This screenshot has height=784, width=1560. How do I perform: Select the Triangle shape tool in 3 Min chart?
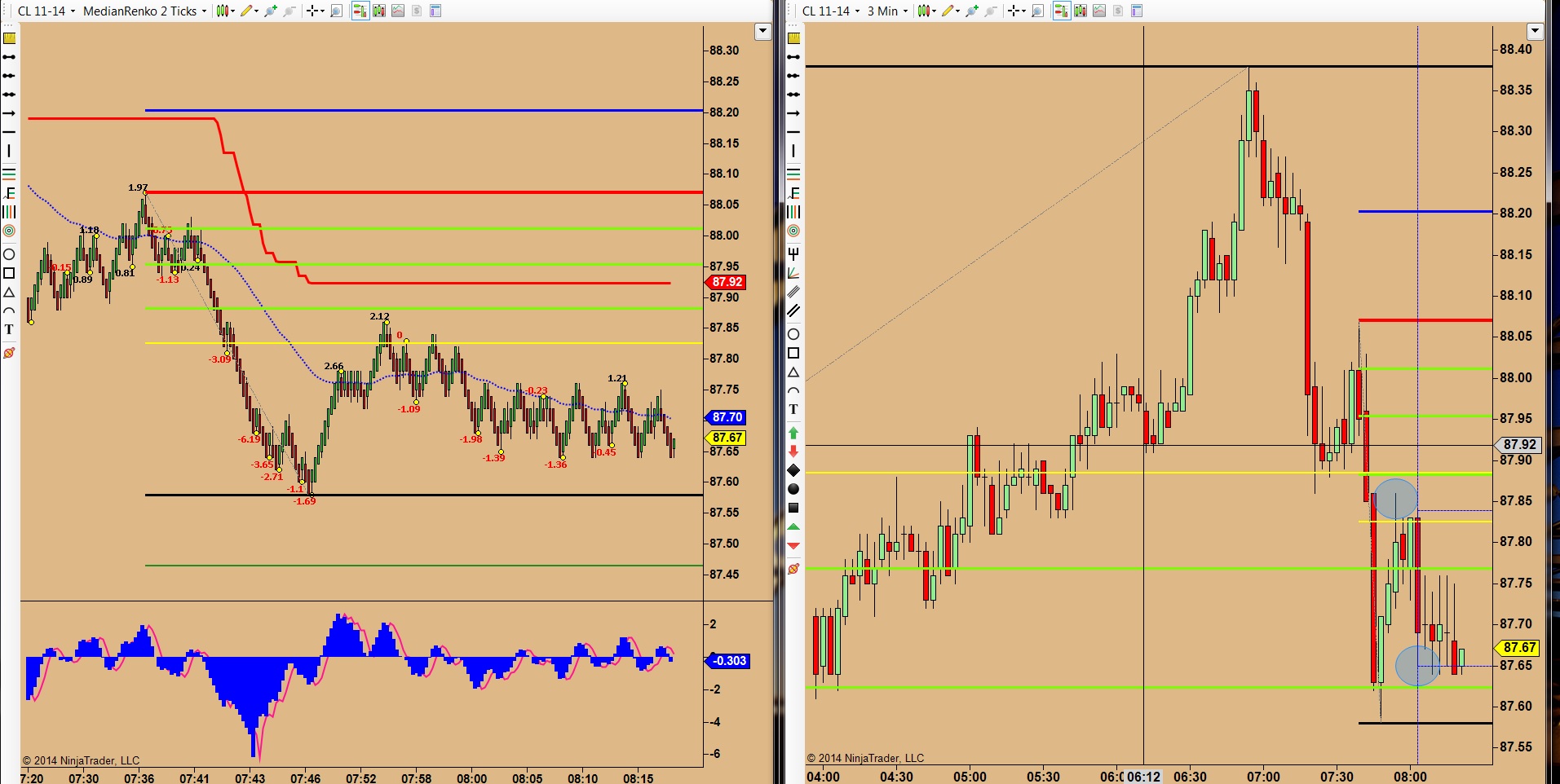pos(793,372)
